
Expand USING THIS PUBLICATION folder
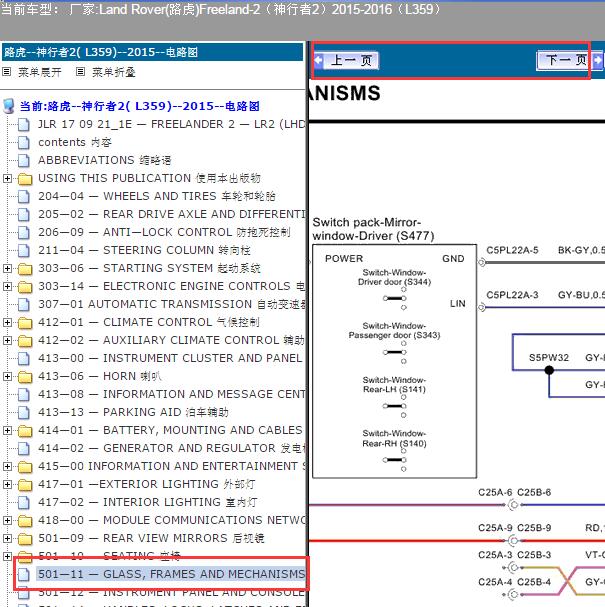point(7,178)
